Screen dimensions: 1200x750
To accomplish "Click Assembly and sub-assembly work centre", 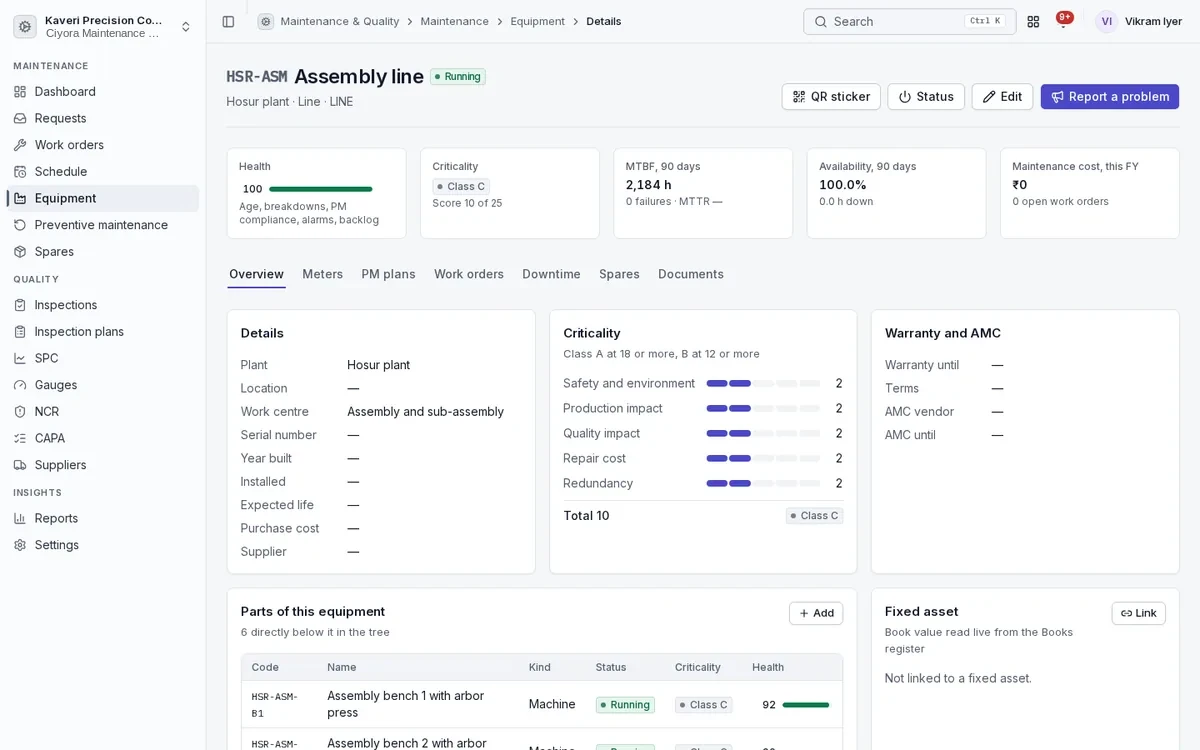I will point(426,411).
